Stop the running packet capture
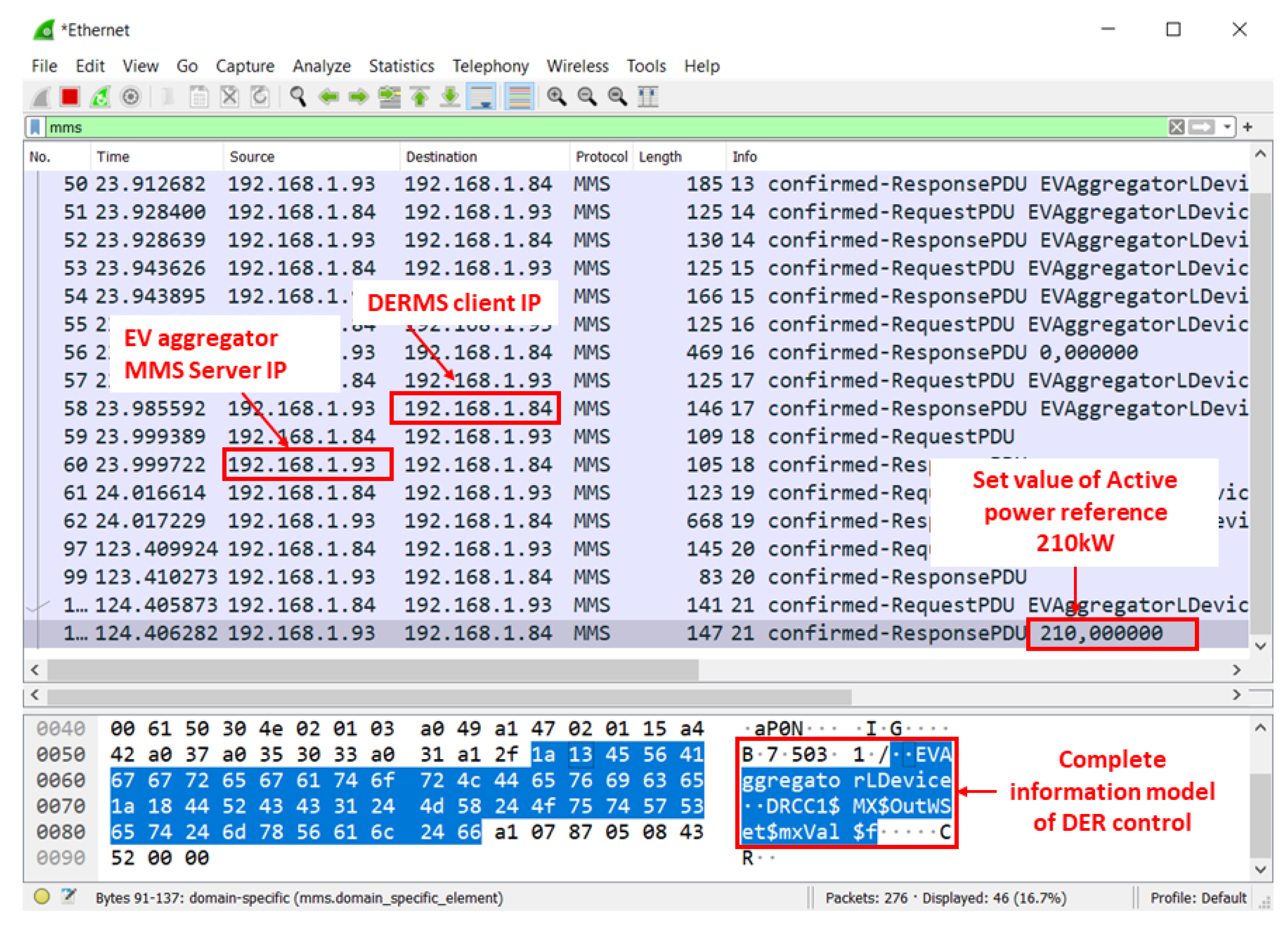The height and width of the screenshot is (936, 1288). pos(70,97)
